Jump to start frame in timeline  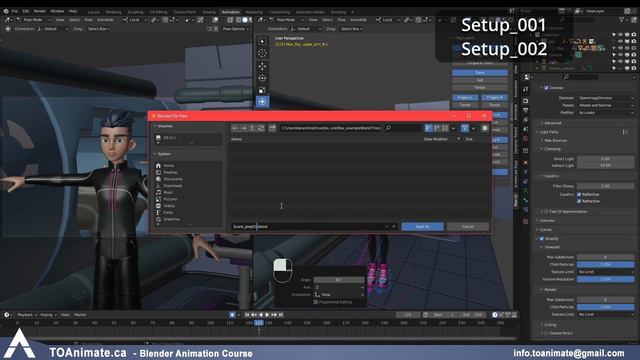point(247,315)
